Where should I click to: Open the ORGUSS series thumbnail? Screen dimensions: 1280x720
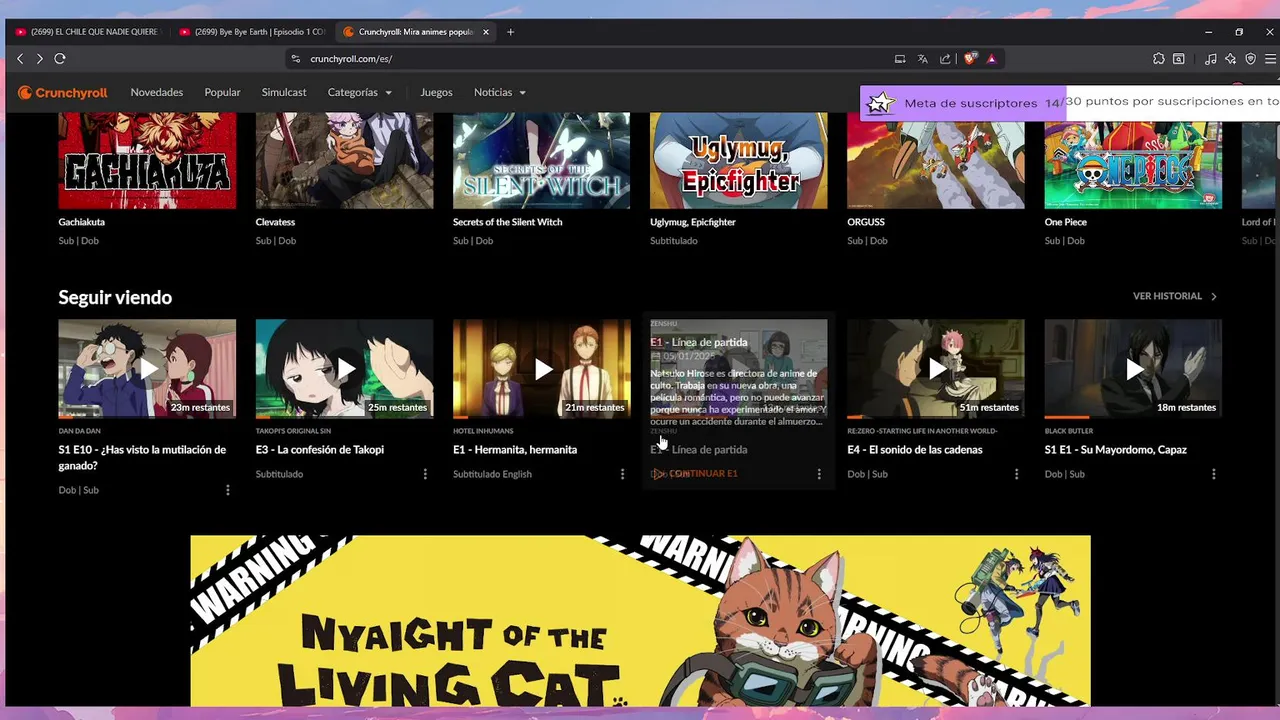pos(936,160)
